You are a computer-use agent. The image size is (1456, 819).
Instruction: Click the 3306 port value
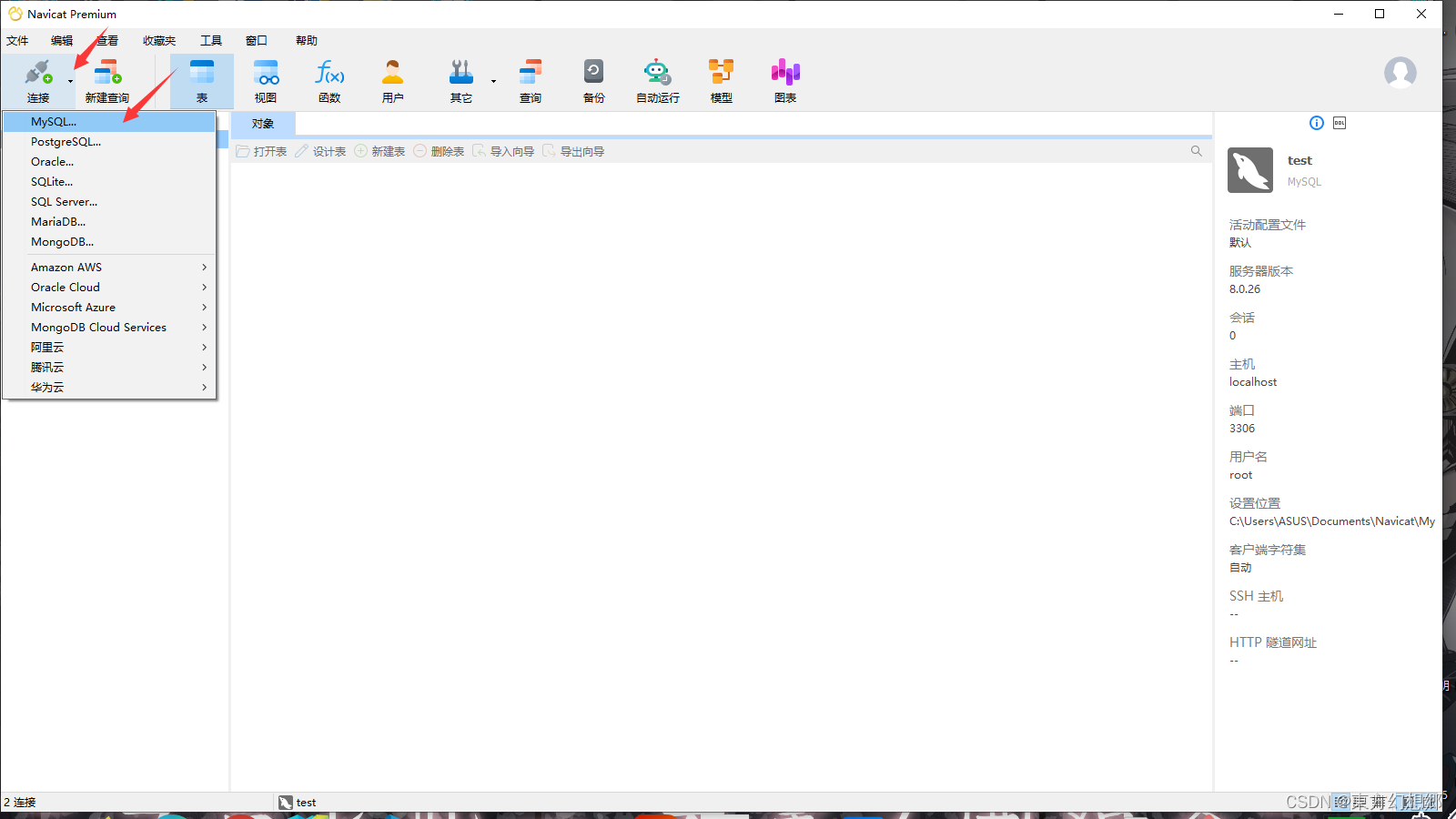1242,429
